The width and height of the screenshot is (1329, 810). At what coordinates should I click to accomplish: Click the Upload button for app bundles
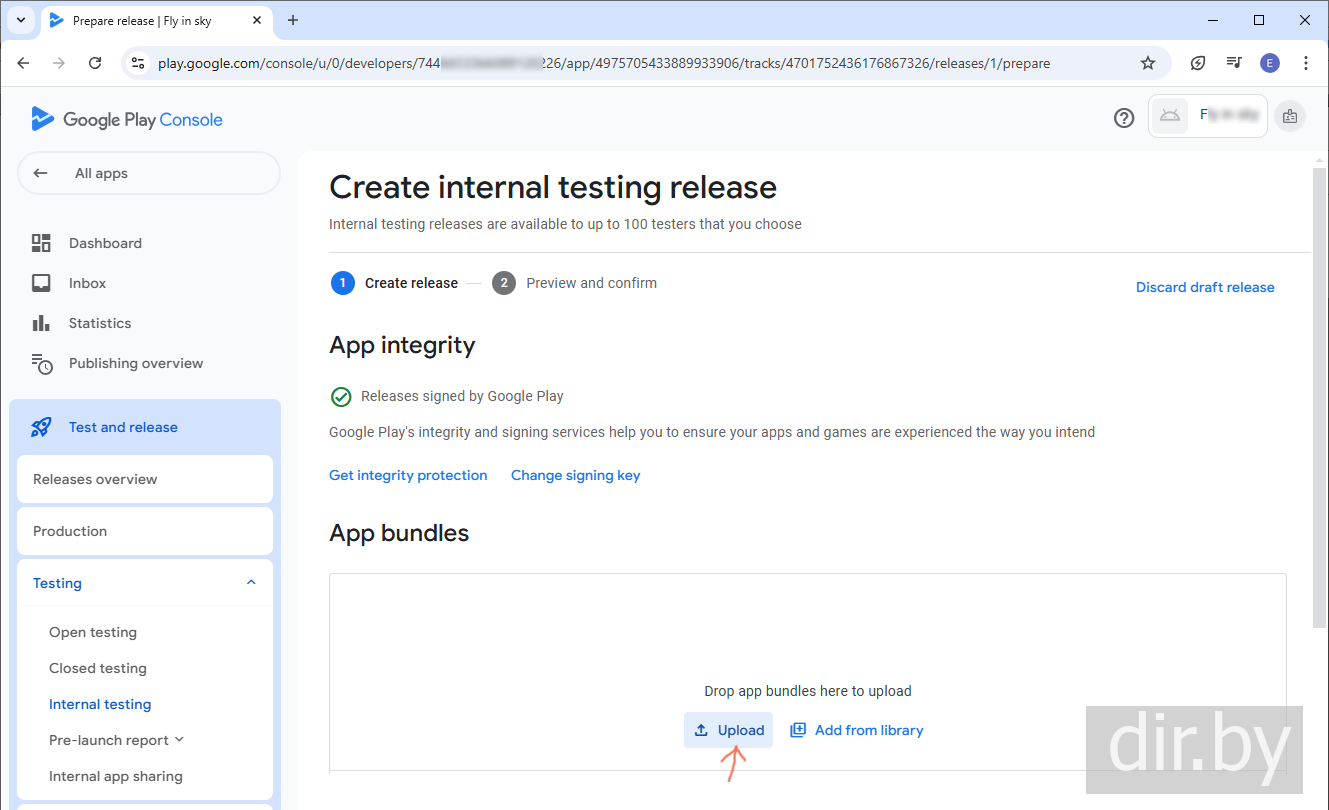[730, 730]
